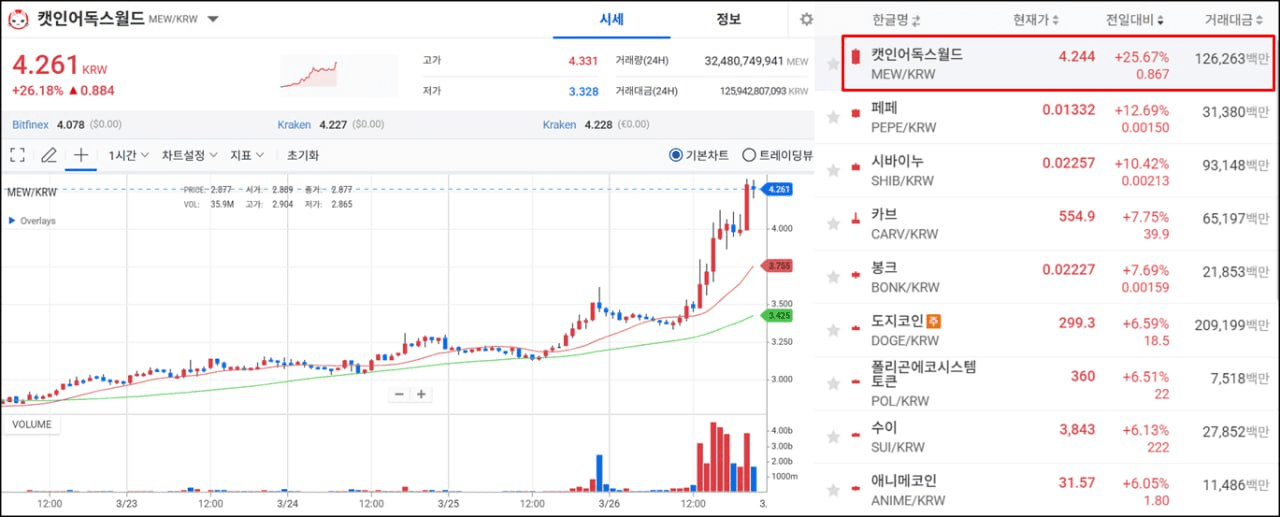
Task: Click candle icon in 카브 row
Action: (855, 218)
